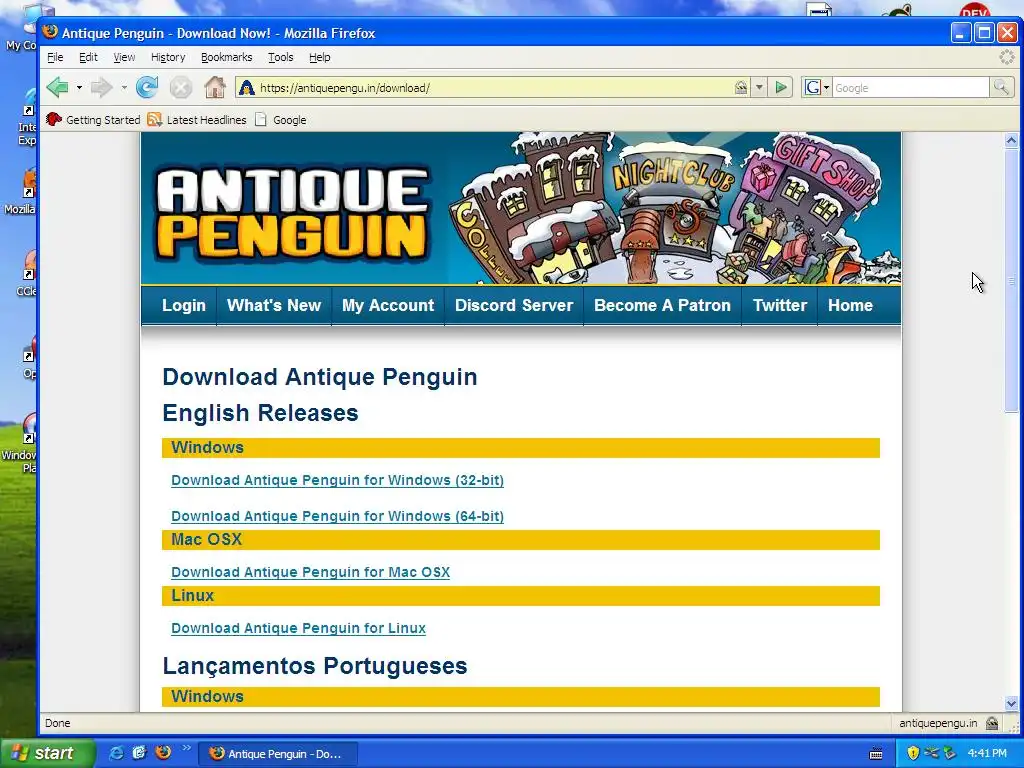Open the Back history dropdown arrow
Image resolution: width=1024 pixels, height=768 pixels.
pos(79,88)
